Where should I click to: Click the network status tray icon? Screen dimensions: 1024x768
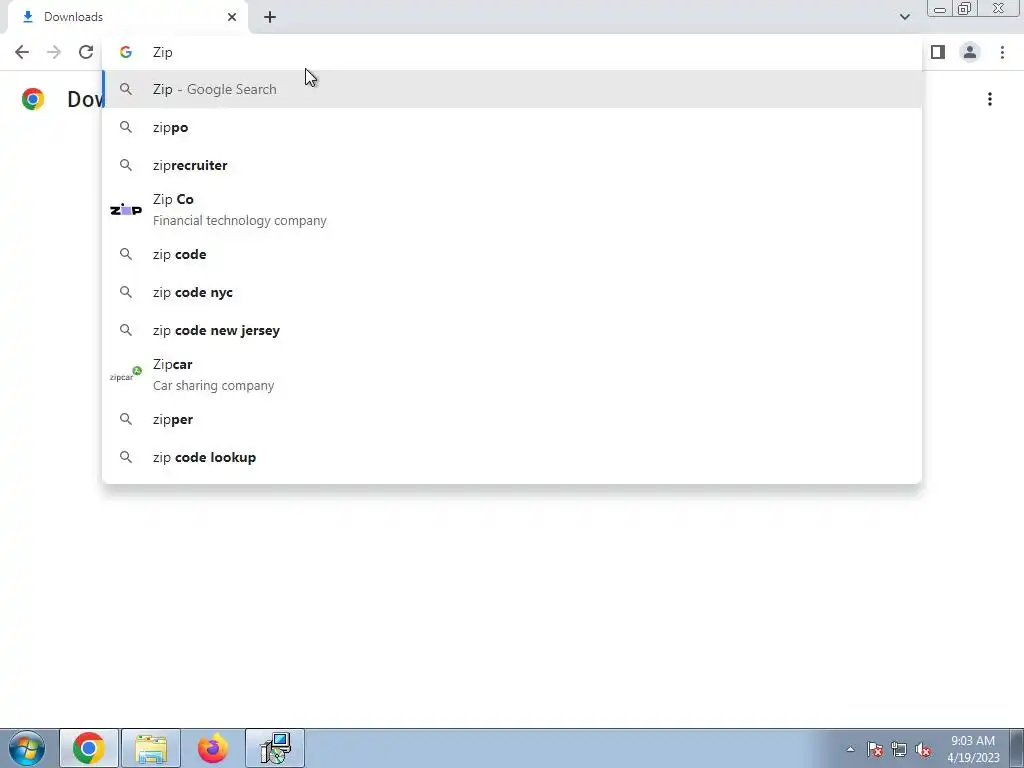[899, 749]
